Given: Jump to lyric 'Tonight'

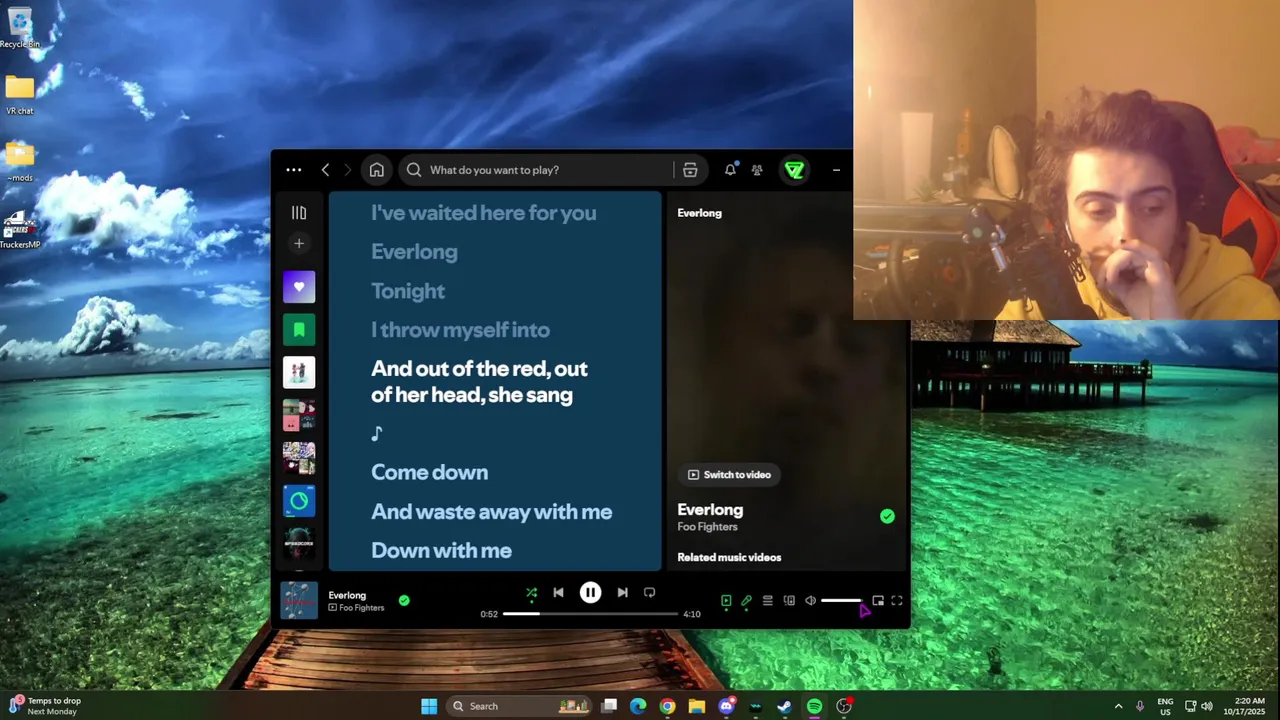Looking at the screenshot, I should coord(408,291).
